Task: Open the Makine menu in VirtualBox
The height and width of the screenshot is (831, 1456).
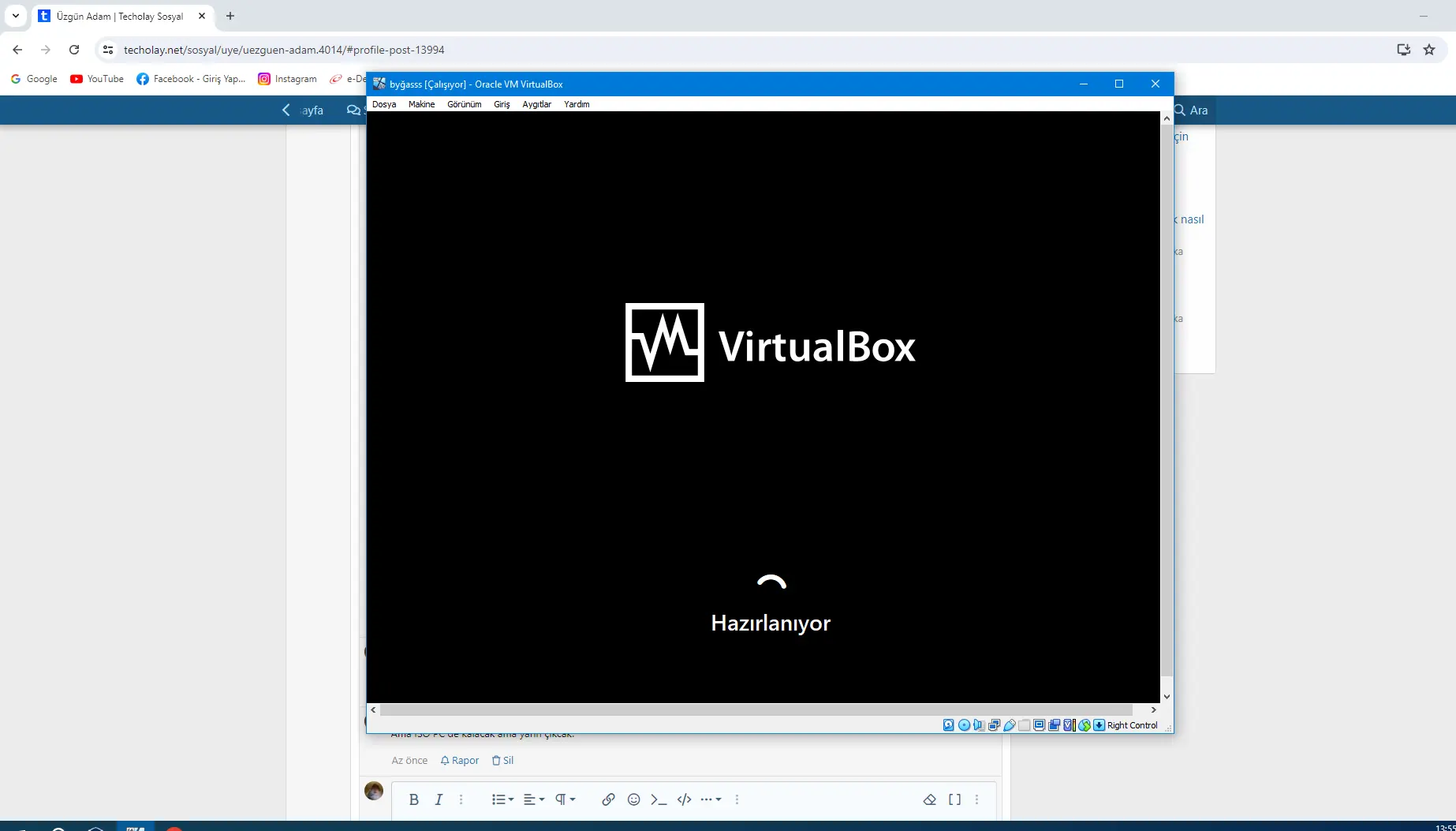Action: tap(421, 104)
